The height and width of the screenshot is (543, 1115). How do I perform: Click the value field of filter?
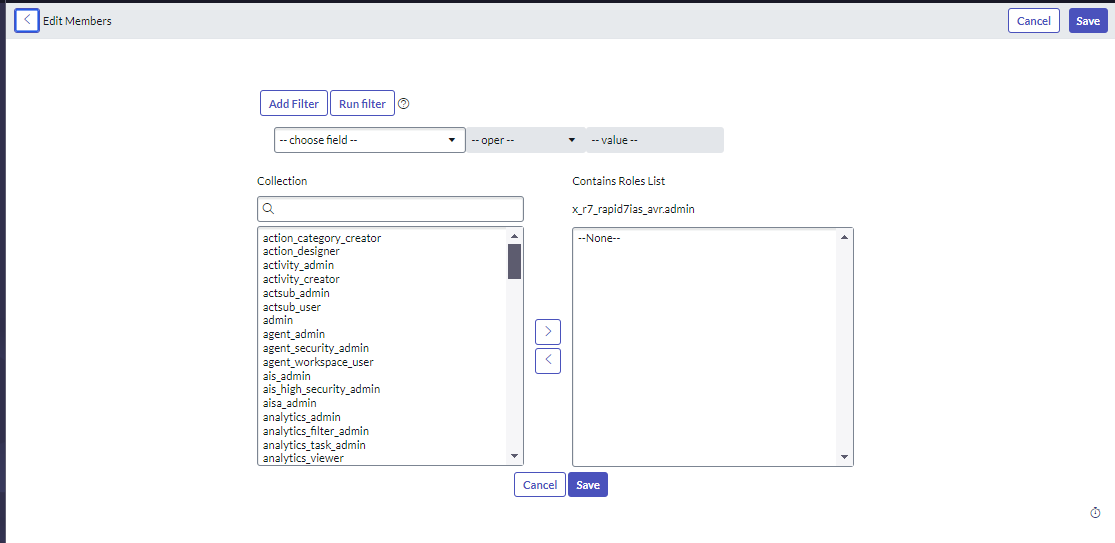[x=655, y=140]
